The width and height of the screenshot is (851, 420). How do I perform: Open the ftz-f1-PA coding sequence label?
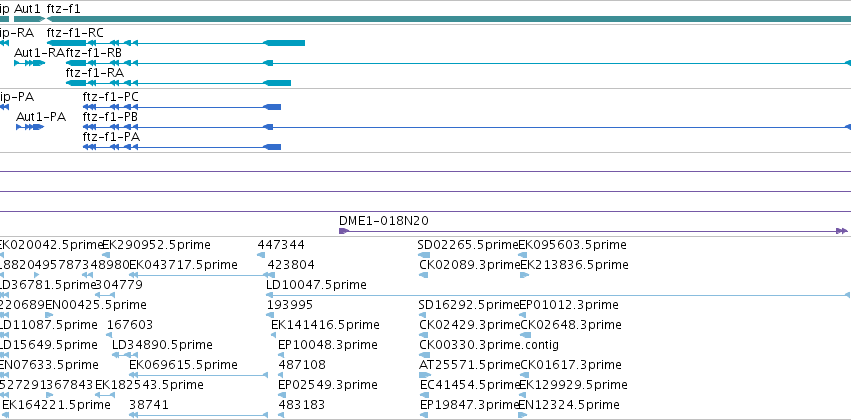coord(111,137)
